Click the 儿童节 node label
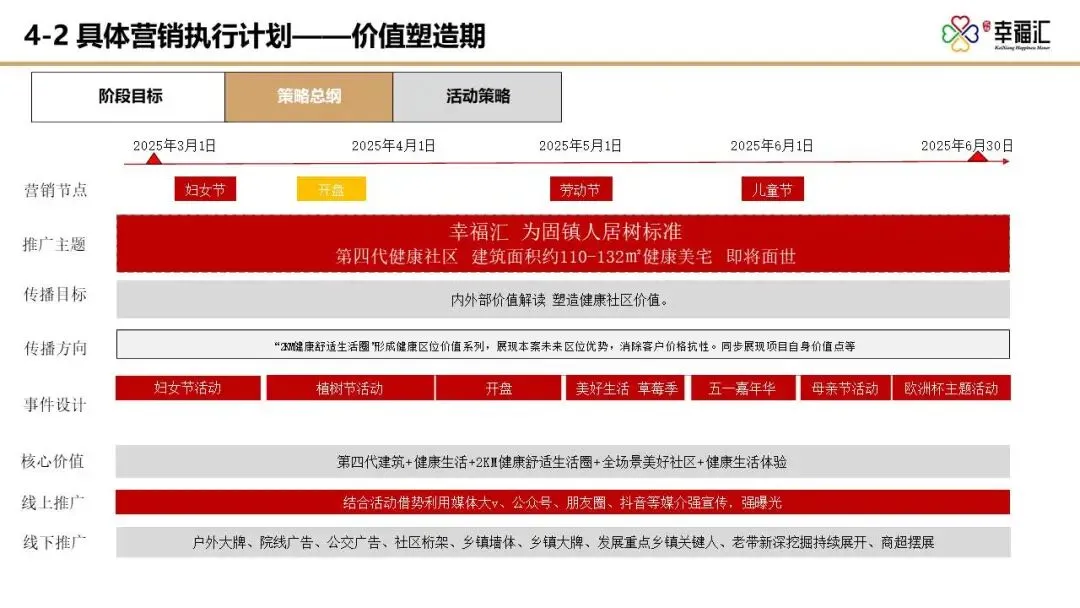Screen dimensions: 1080x608 [771, 188]
